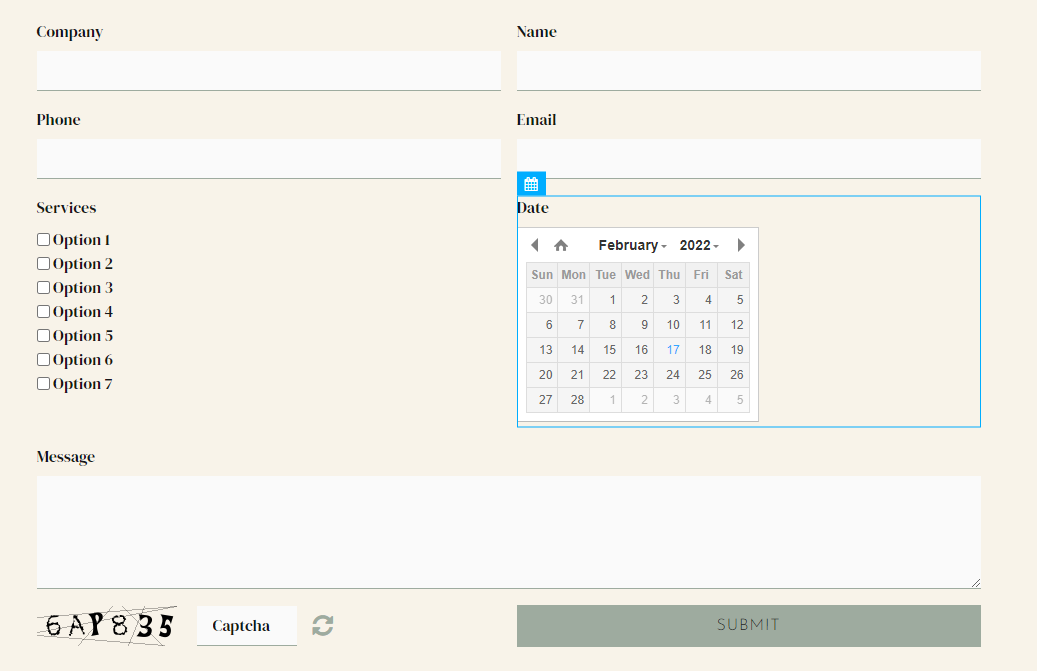Click into the Company text field
This screenshot has height=671, width=1037.
pos(268,71)
